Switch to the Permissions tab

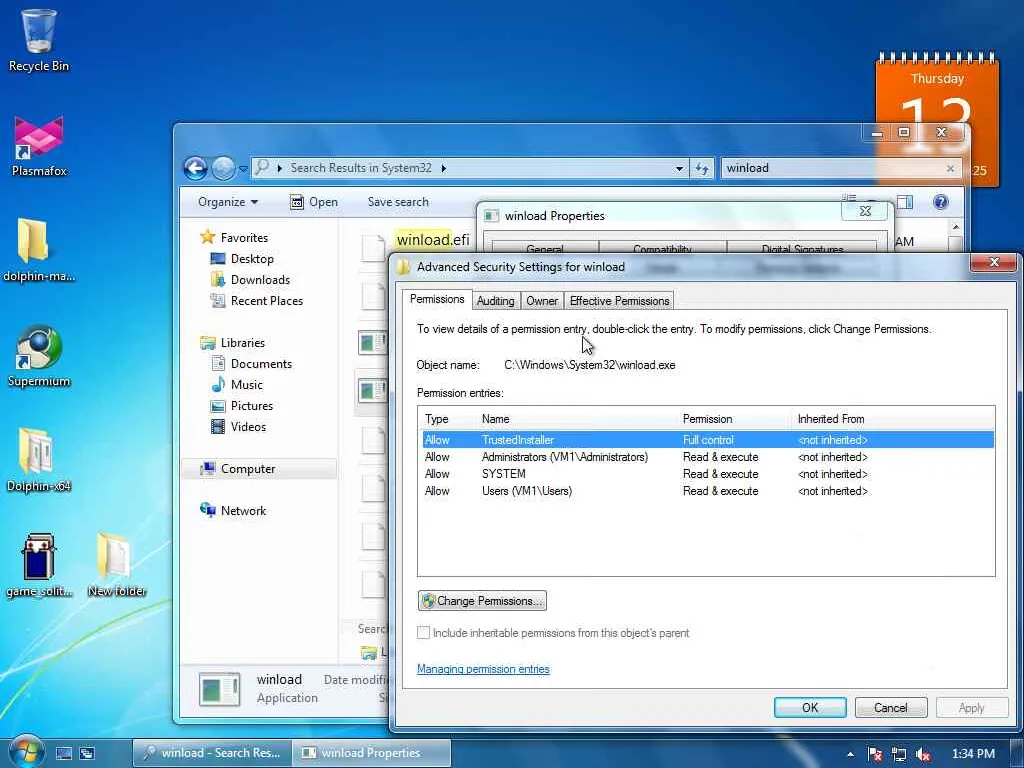coord(437,299)
